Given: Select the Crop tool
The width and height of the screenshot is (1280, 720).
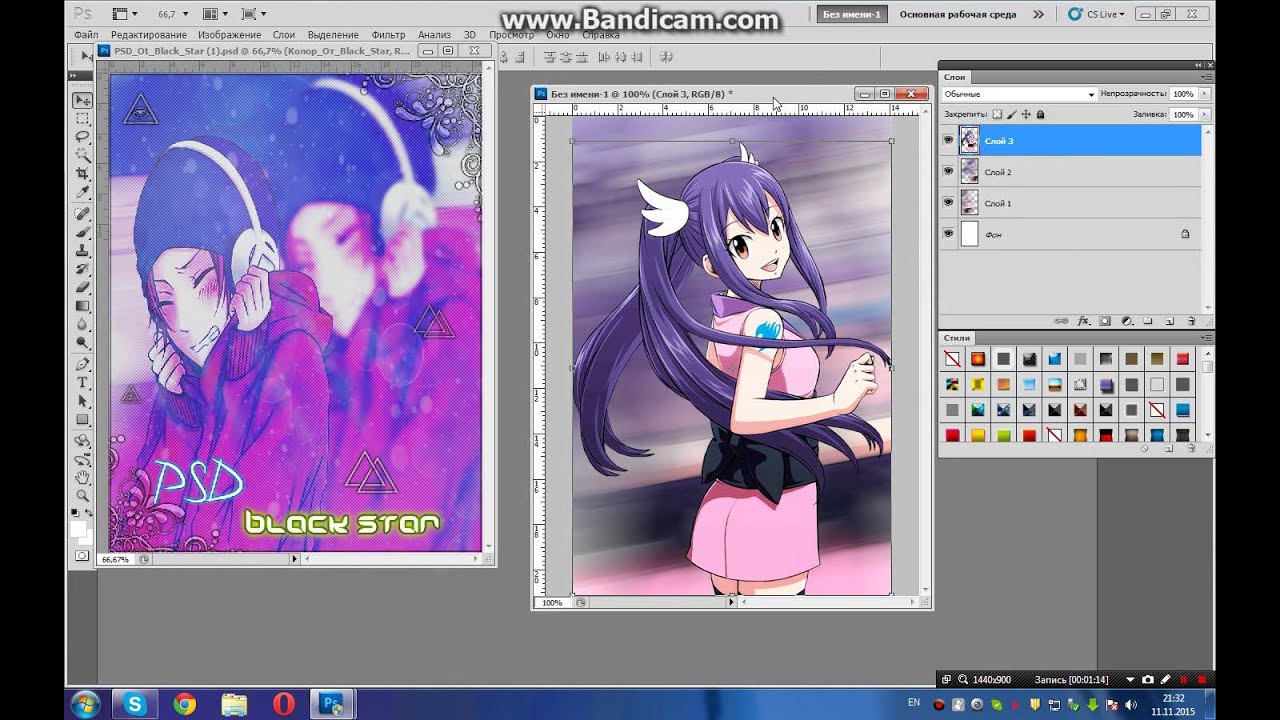Looking at the screenshot, I should 82,174.
